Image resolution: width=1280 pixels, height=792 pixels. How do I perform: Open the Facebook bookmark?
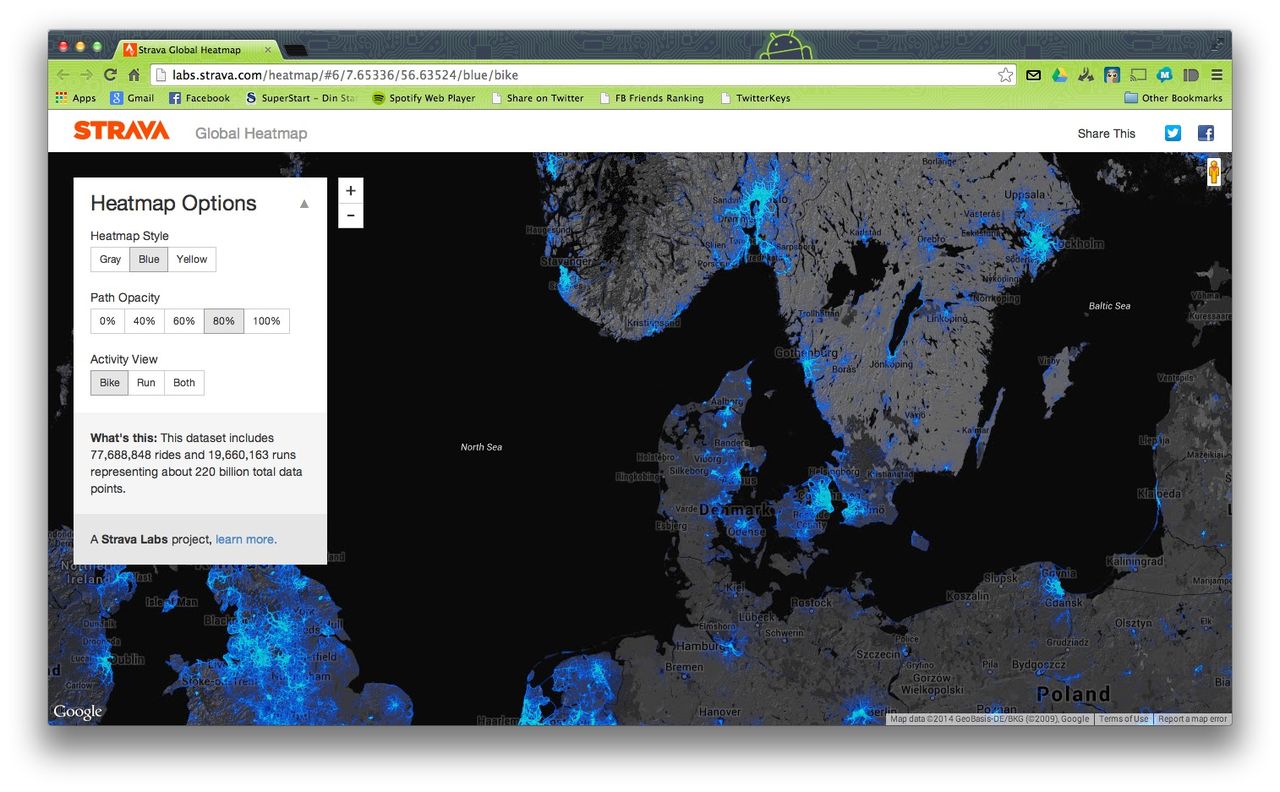click(199, 98)
